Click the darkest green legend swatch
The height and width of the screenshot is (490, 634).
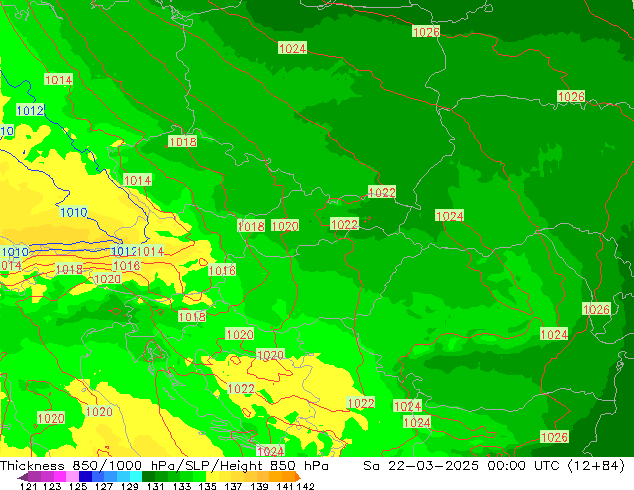(148, 477)
